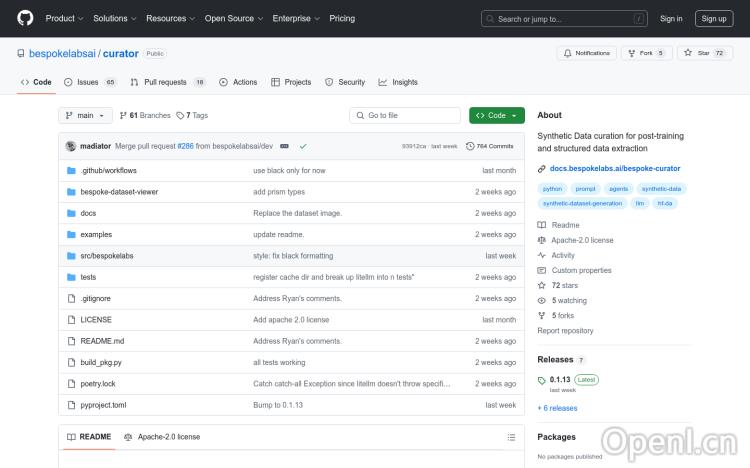Open README outline list icon
The width and height of the screenshot is (750, 468).
(x=511, y=437)
